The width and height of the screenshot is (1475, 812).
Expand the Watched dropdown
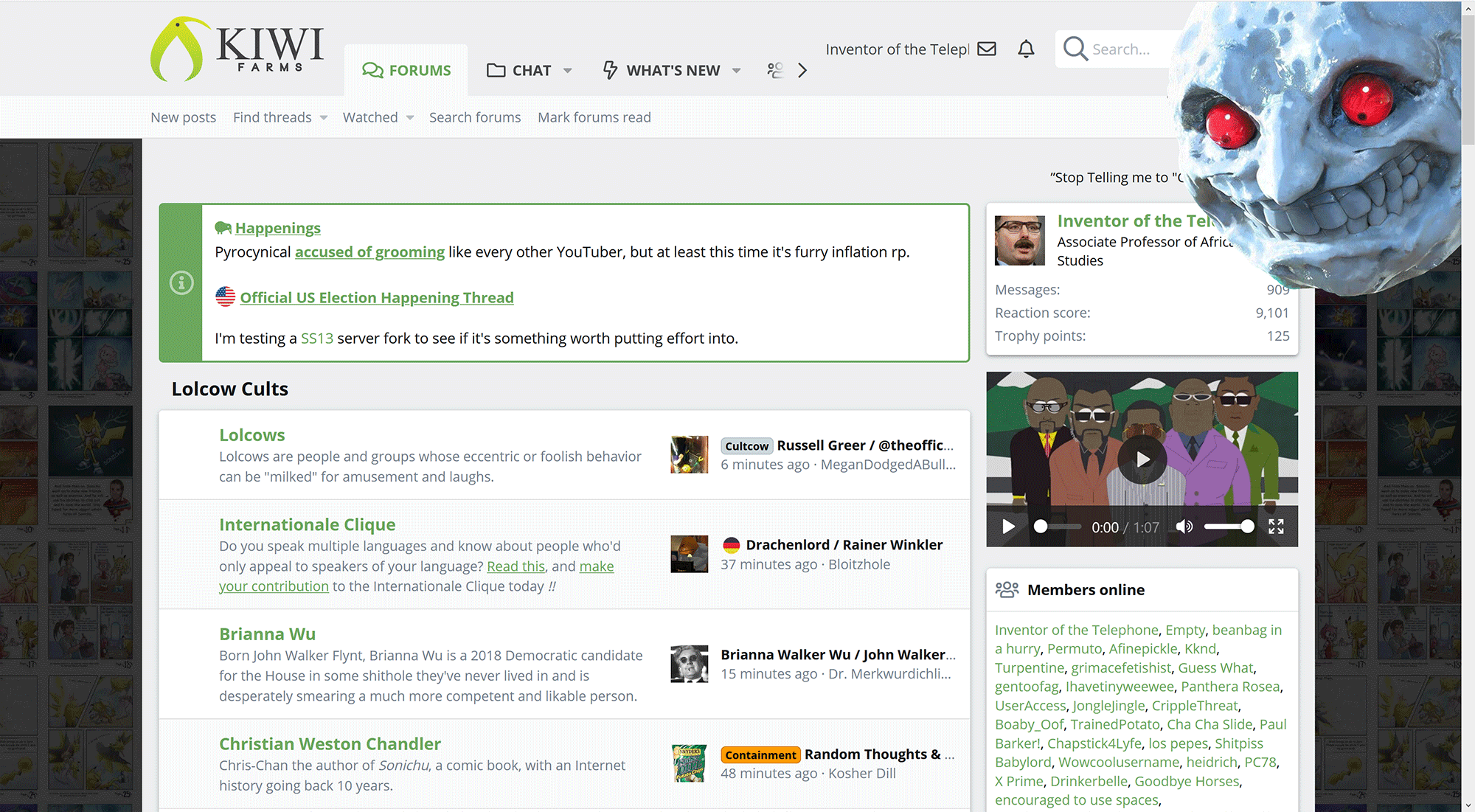pos(410,118)
